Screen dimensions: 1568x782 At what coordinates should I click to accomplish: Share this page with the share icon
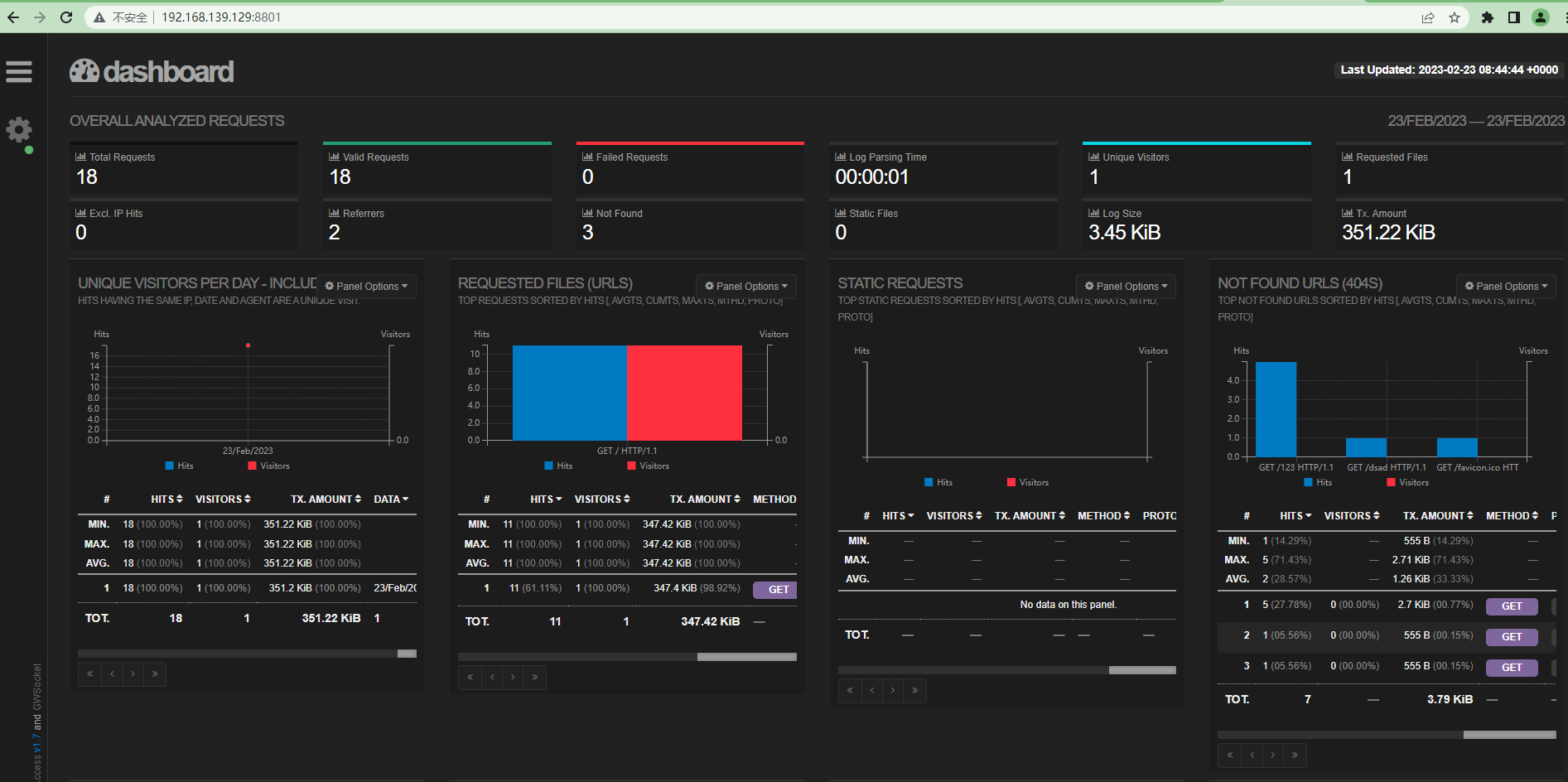(x=1428, y=17)
